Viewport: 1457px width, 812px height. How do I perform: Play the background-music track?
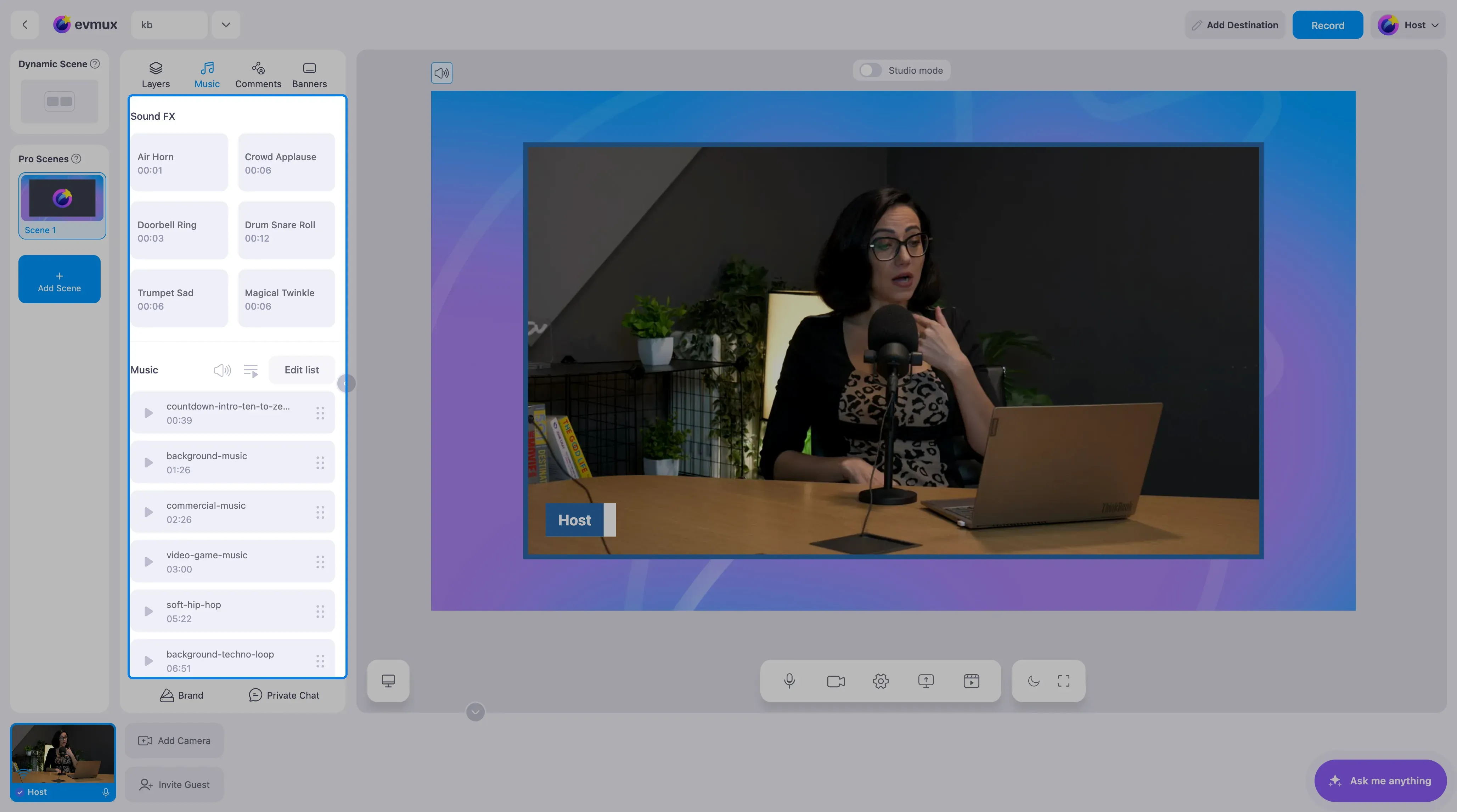(x=148, y=463)
